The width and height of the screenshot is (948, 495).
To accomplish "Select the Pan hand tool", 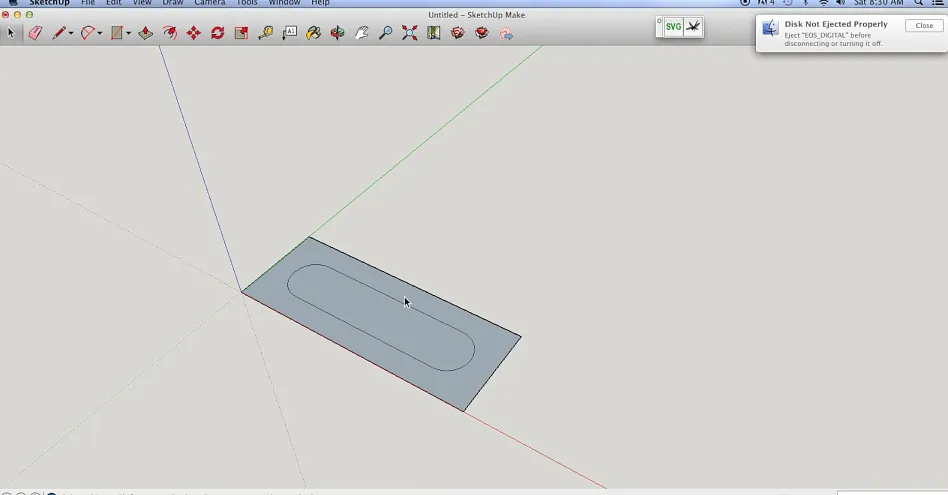I will 362,33.
